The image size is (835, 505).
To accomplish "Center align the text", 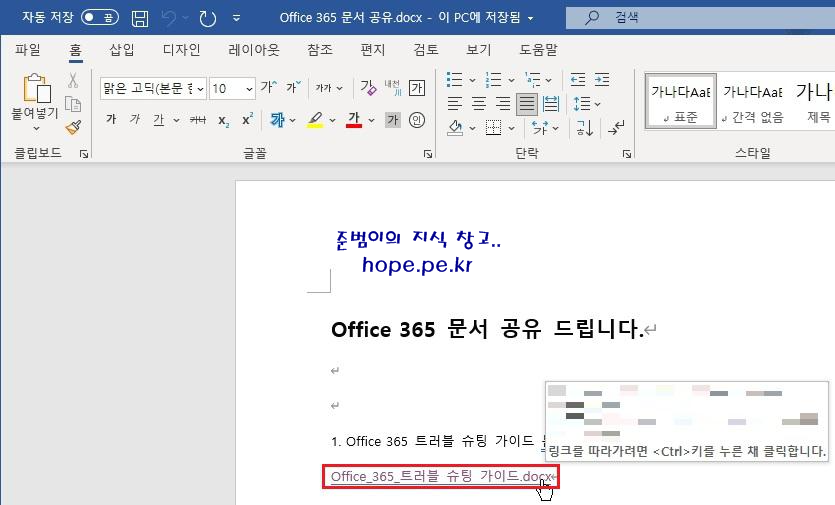I will (479, 104).
